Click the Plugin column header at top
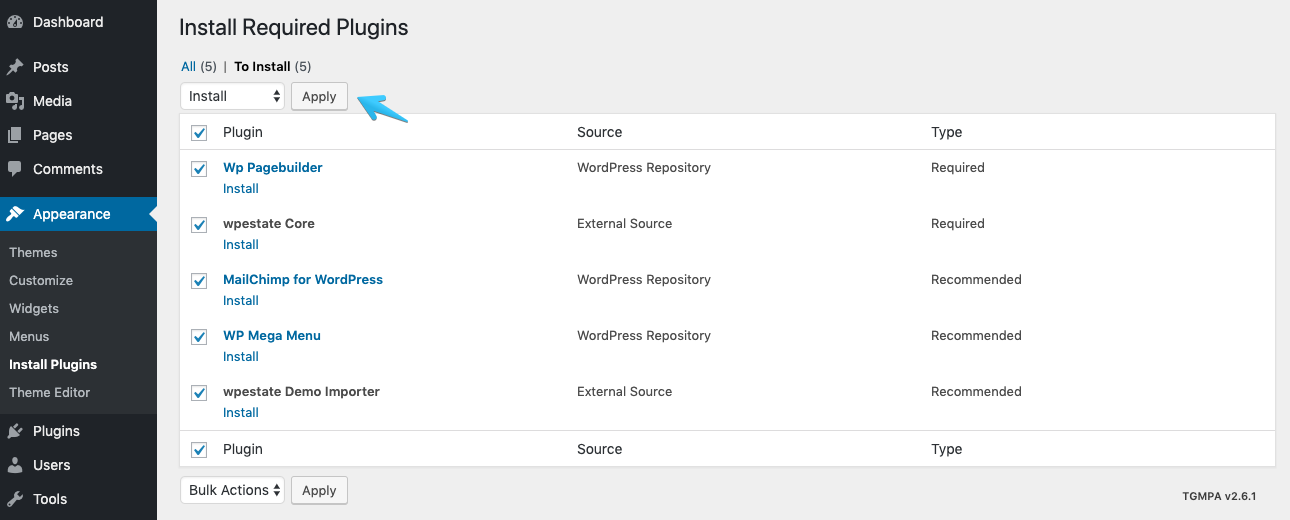The image size is (1290, 520). pos(243,132)
